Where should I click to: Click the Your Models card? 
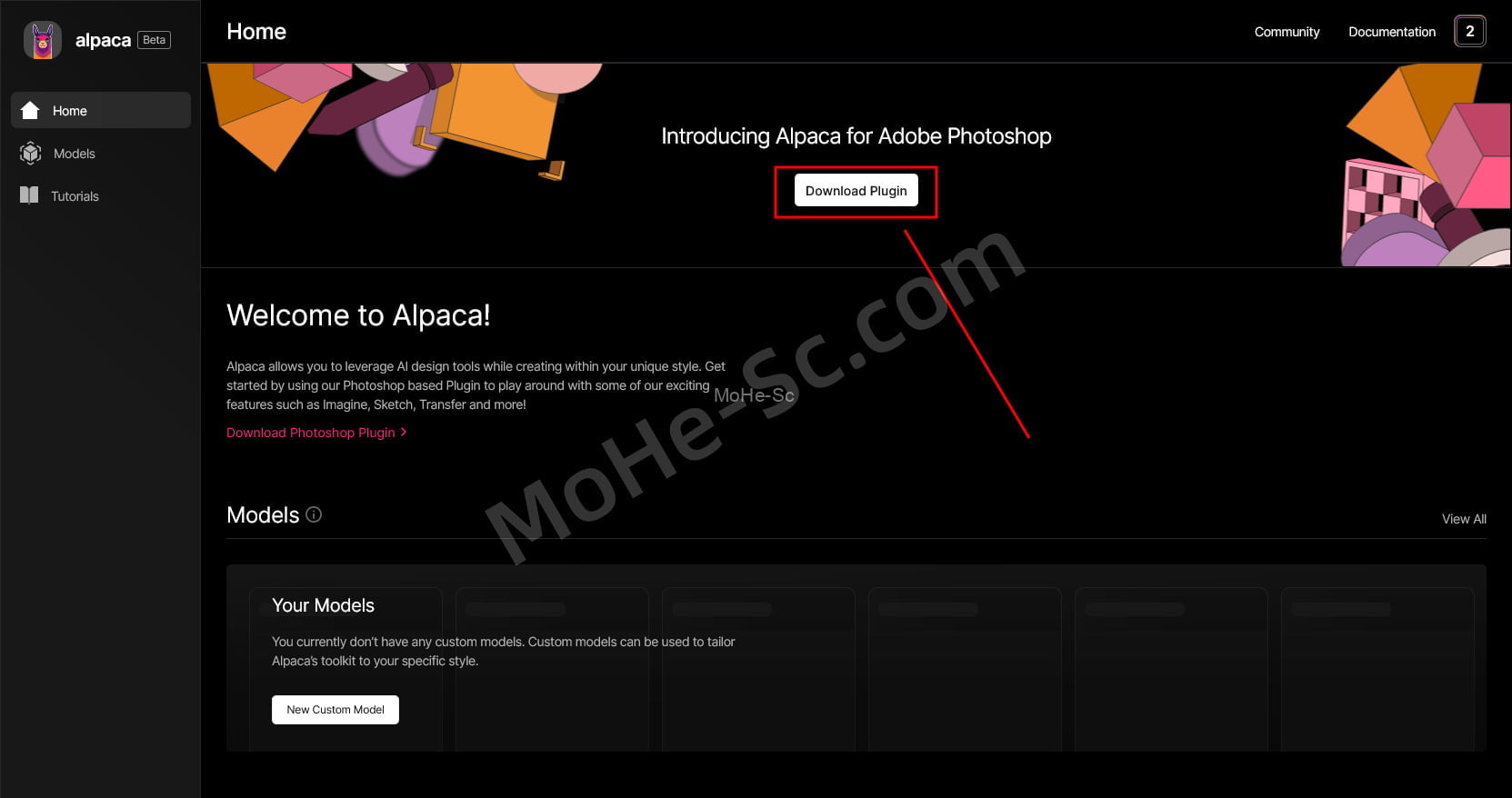coord(345,669)
